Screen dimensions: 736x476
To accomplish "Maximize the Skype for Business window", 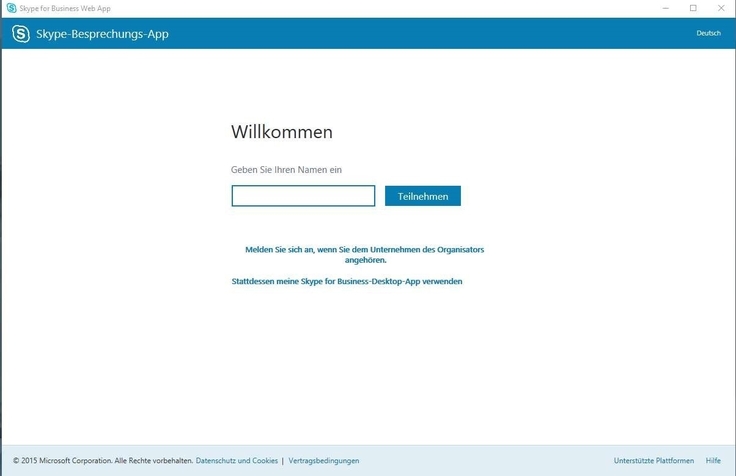I will click(x=693, y=8).
